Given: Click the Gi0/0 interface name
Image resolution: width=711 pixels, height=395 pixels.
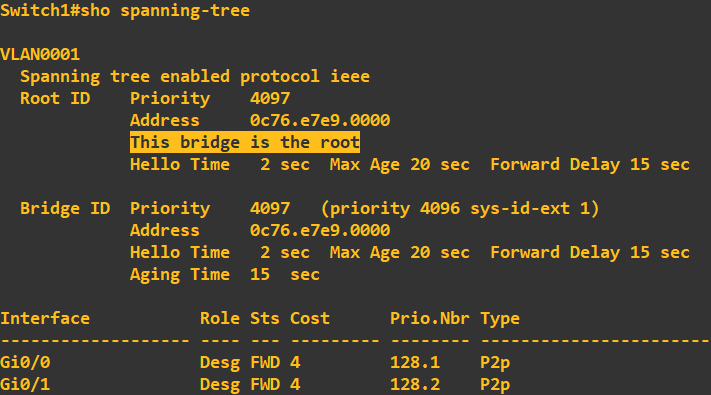Looking at the screenshot, I should [x=25, y=362].
